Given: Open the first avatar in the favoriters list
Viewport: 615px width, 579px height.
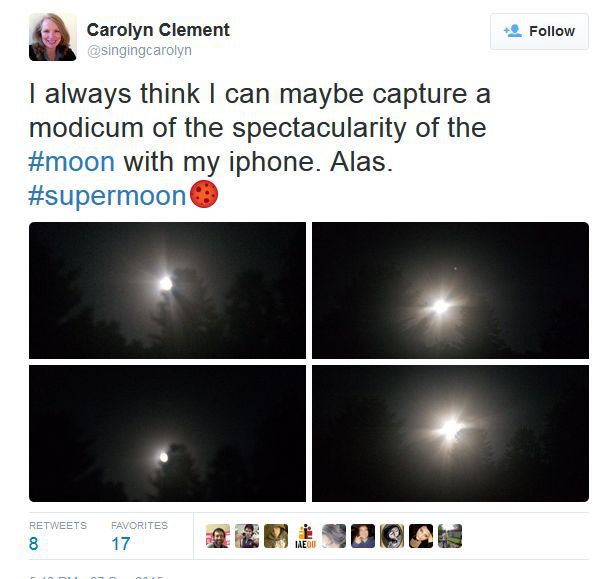Looking at the screenshot, I should click(218, 536).
